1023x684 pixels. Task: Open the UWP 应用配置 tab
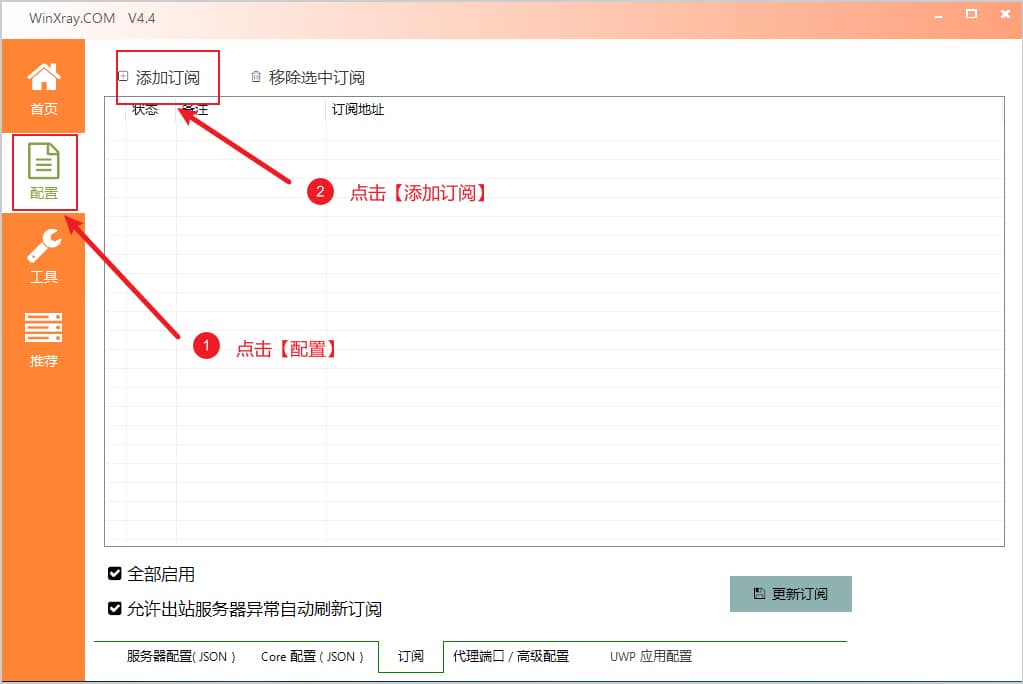pyautogui.click(x=651, y=657)
